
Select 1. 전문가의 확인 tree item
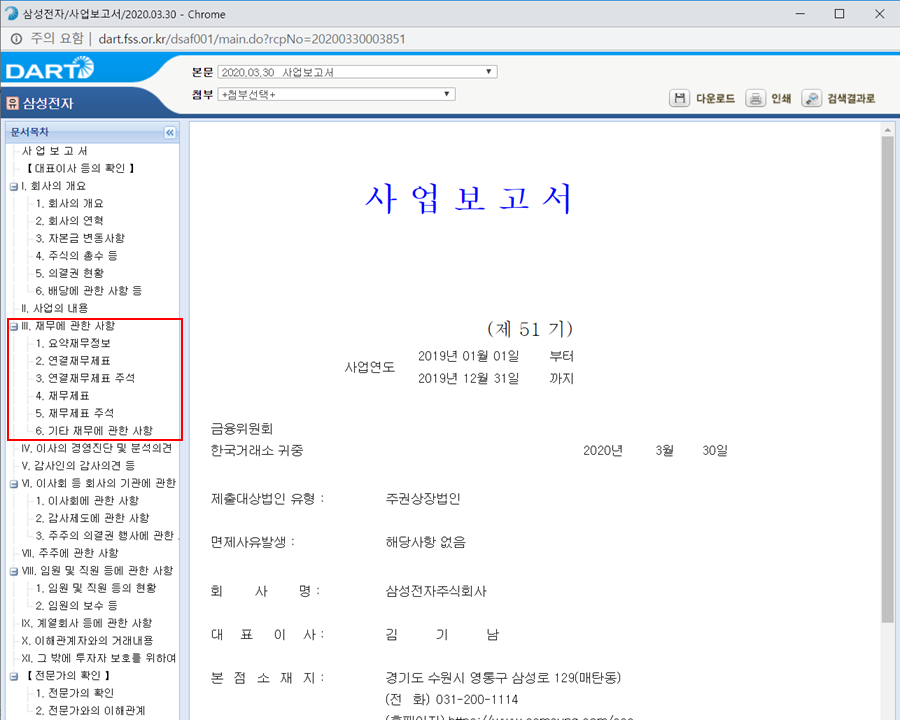75,694
